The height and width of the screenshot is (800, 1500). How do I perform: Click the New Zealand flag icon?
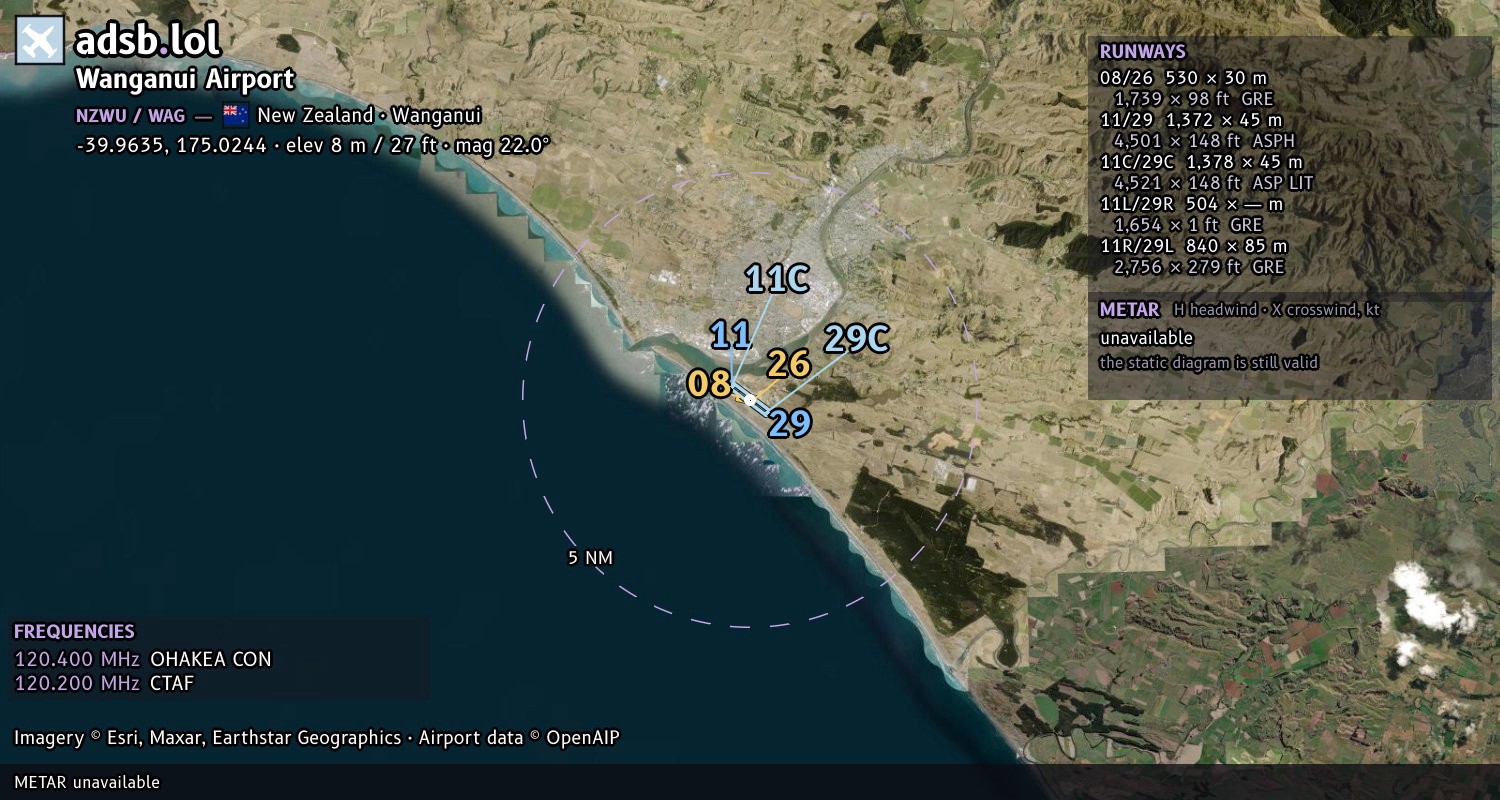(235, 115)
